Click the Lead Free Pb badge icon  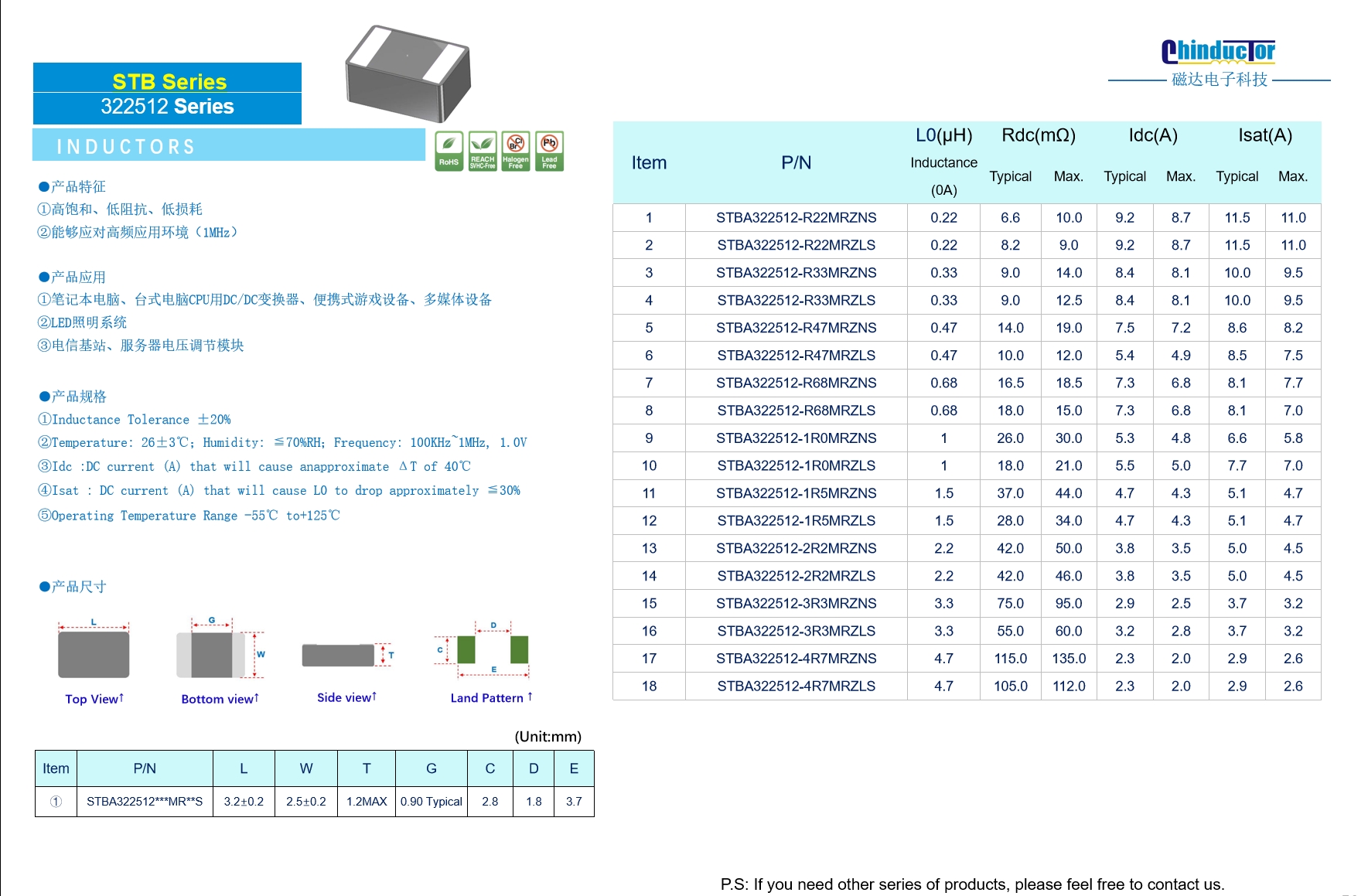550,151
